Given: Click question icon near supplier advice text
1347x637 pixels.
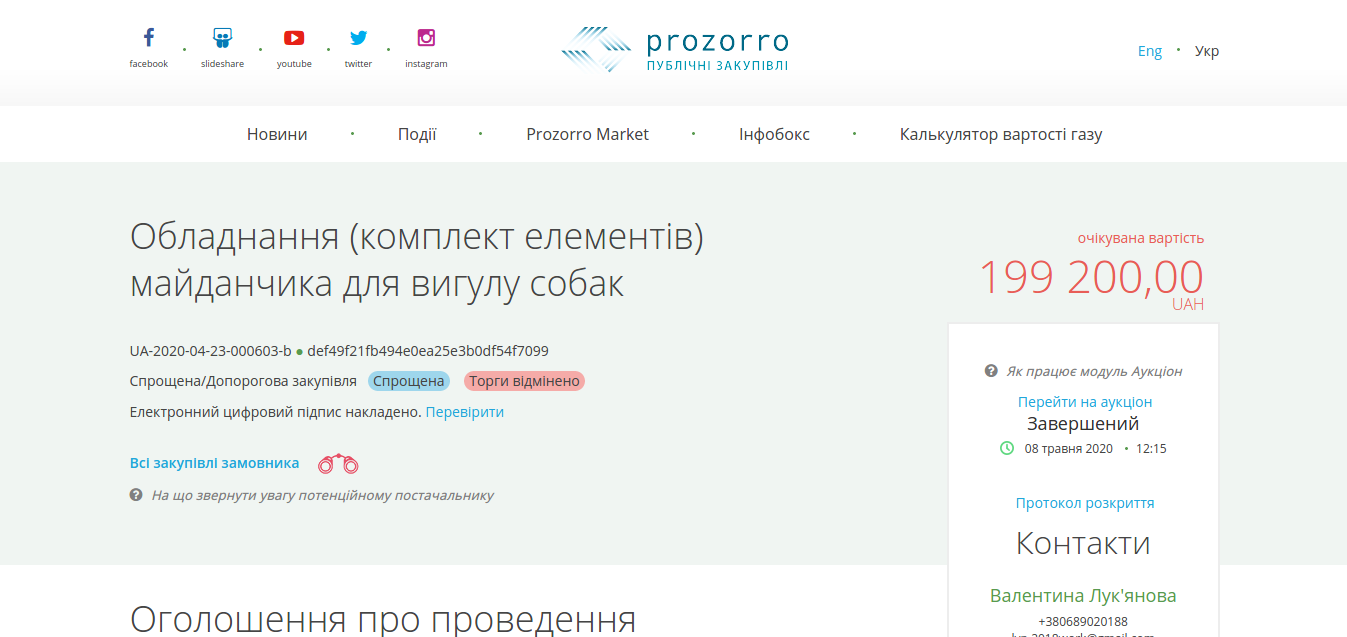Looking at the screenshot, I should coord(136,495).
